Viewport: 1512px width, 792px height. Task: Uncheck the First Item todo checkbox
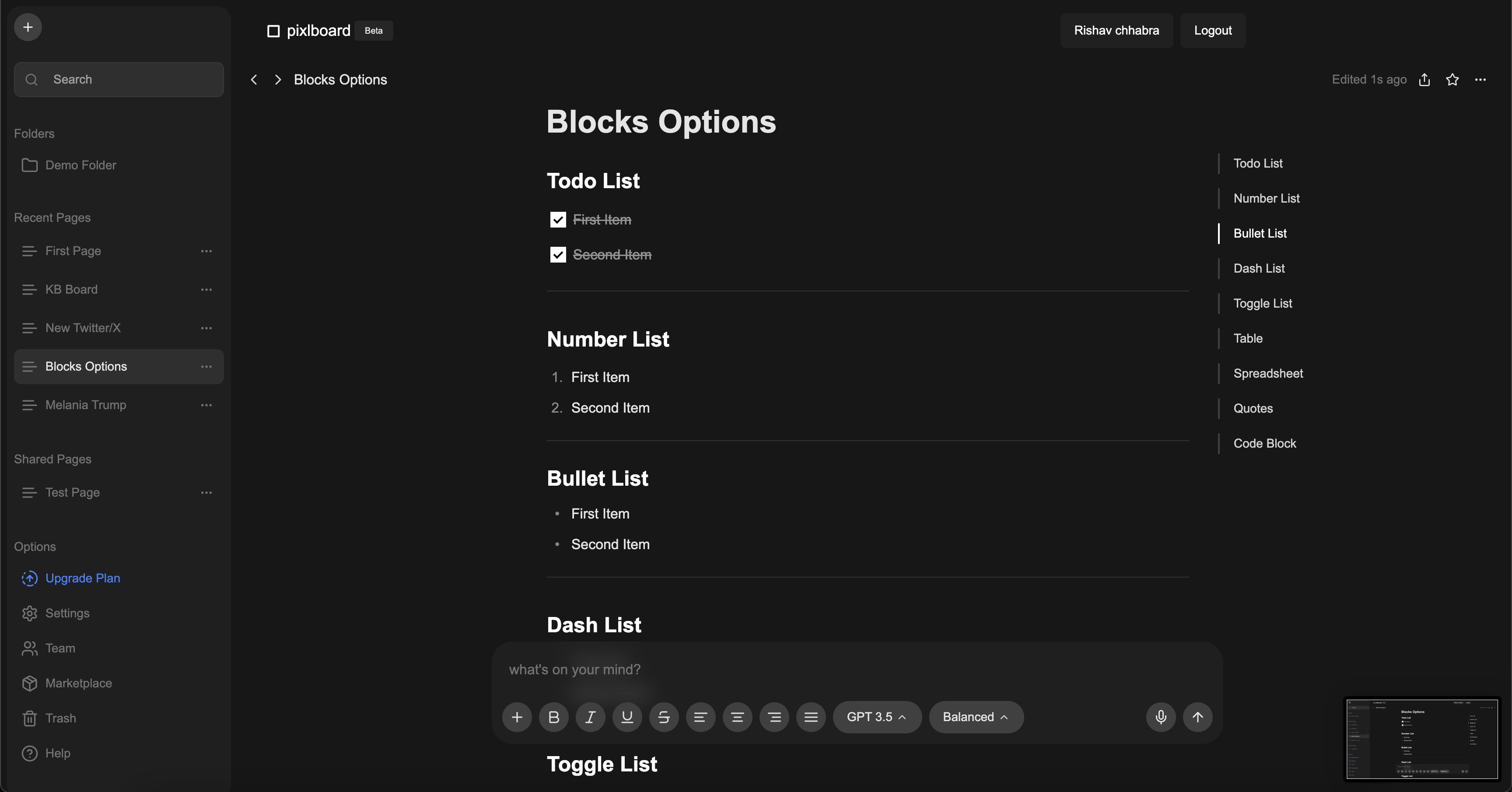558,220
